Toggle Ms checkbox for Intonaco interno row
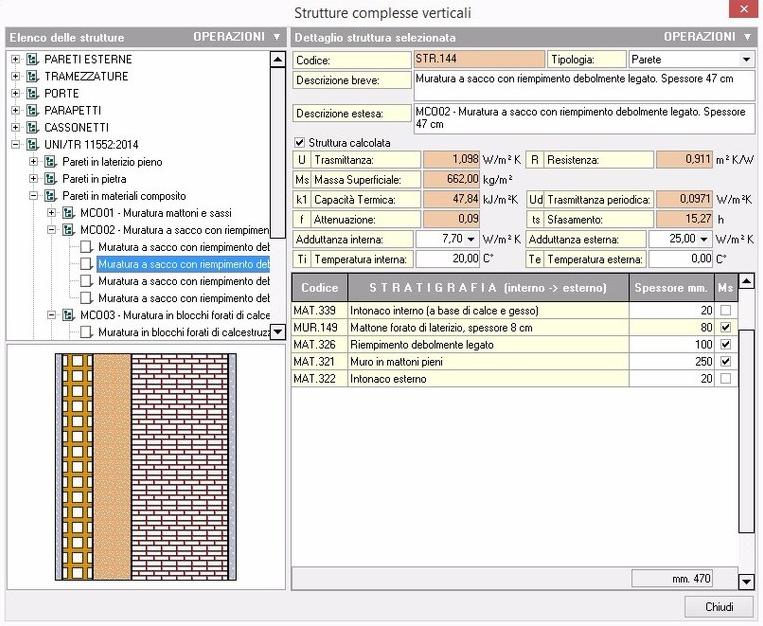The height and width of the screenshot is (626, 763). point(725,311)
